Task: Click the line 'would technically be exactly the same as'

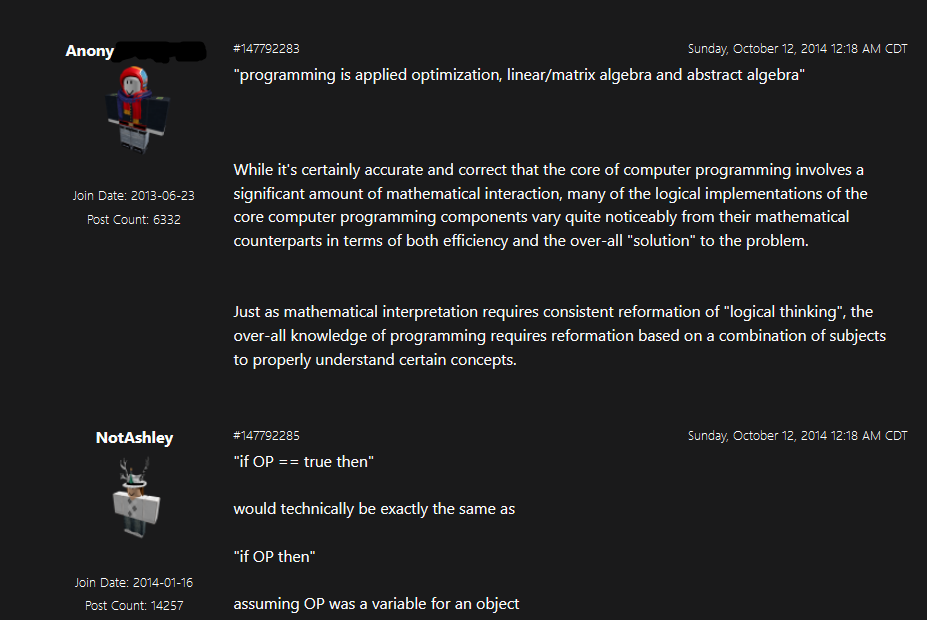Action: [374, 509]
